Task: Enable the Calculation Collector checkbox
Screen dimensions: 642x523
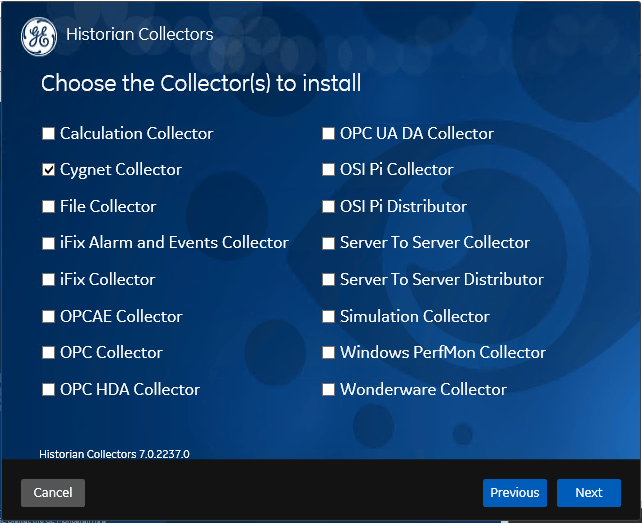Action: click(48, 134)
